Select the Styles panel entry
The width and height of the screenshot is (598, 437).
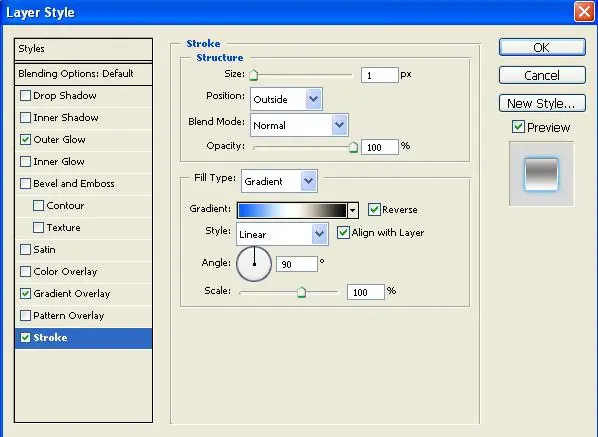[83, 49]
